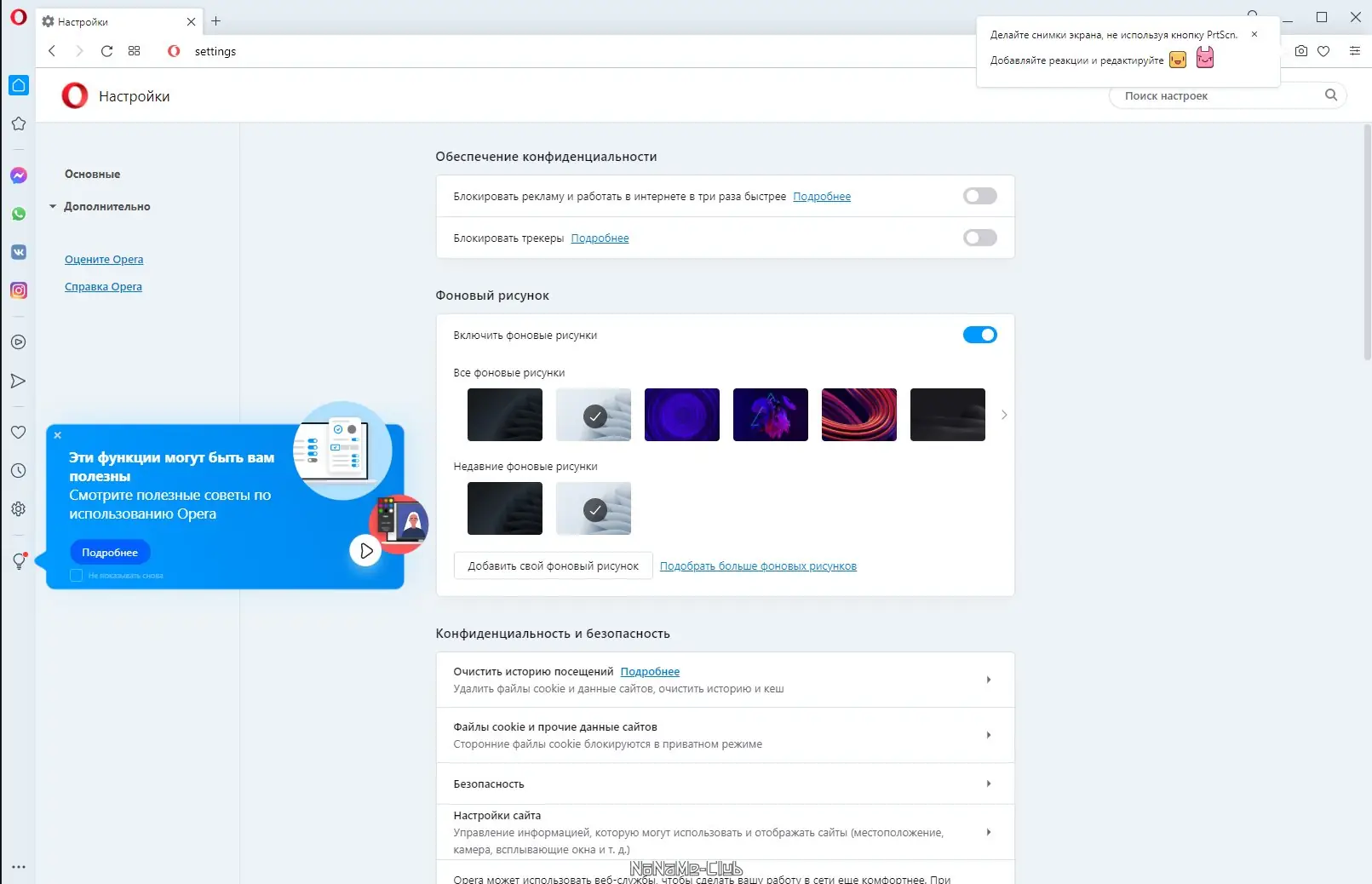Screen dimensions: 1372x884
Task: Enable the tracker blocking toggle
Action: tap(979, 238)
